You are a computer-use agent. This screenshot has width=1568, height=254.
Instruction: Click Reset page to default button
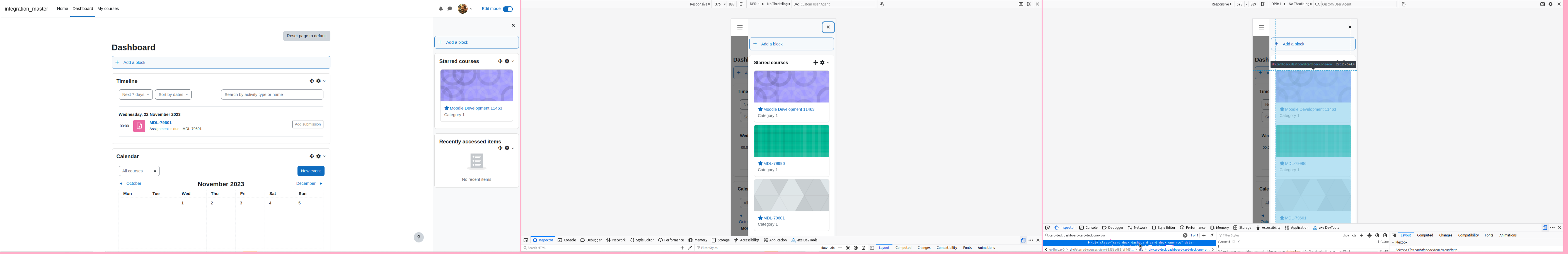(x=307, y=36)
